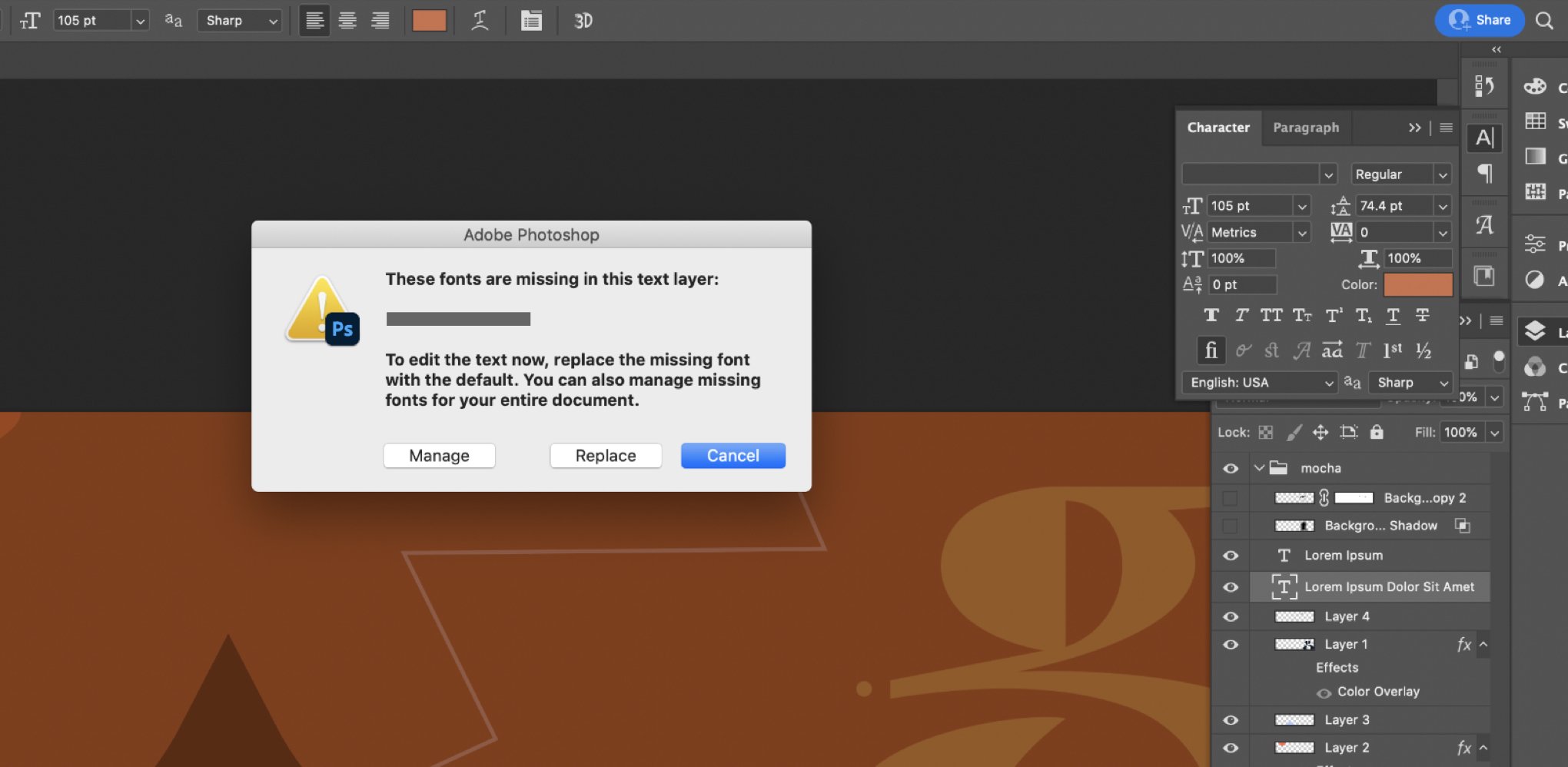The width and height of the screenshot is (1568, 767).
Task: Toggle visibility of Layer 4
Action: click(x=1231, y=616)
